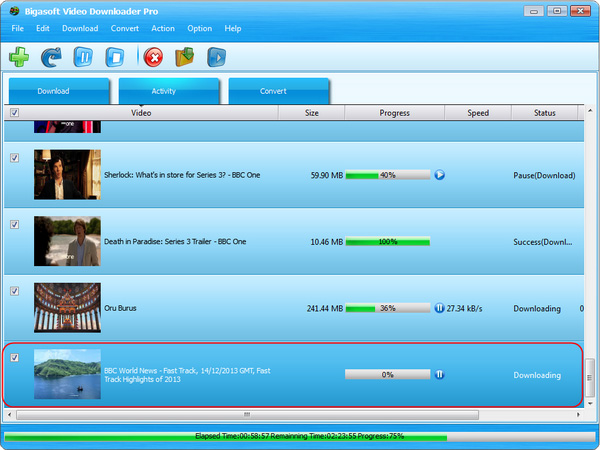Open the Action menu

(x=163, y=28)
